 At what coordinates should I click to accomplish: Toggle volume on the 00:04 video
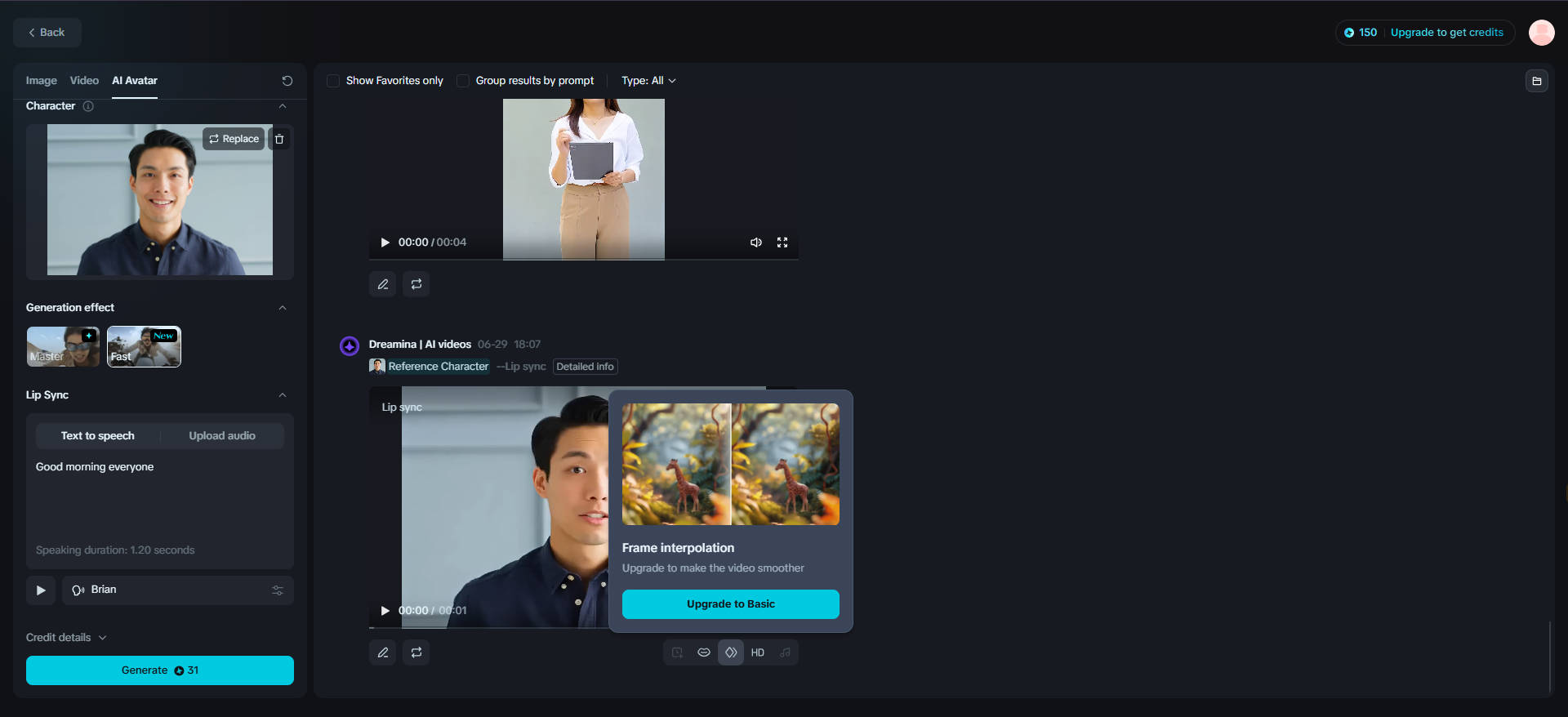pos(756,243)
